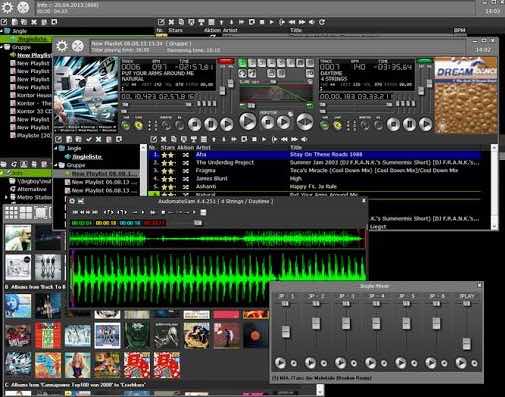Toggle yellow cue button on left deck
505x397 pixels.
pyautogui.click(x=139, y=125)
